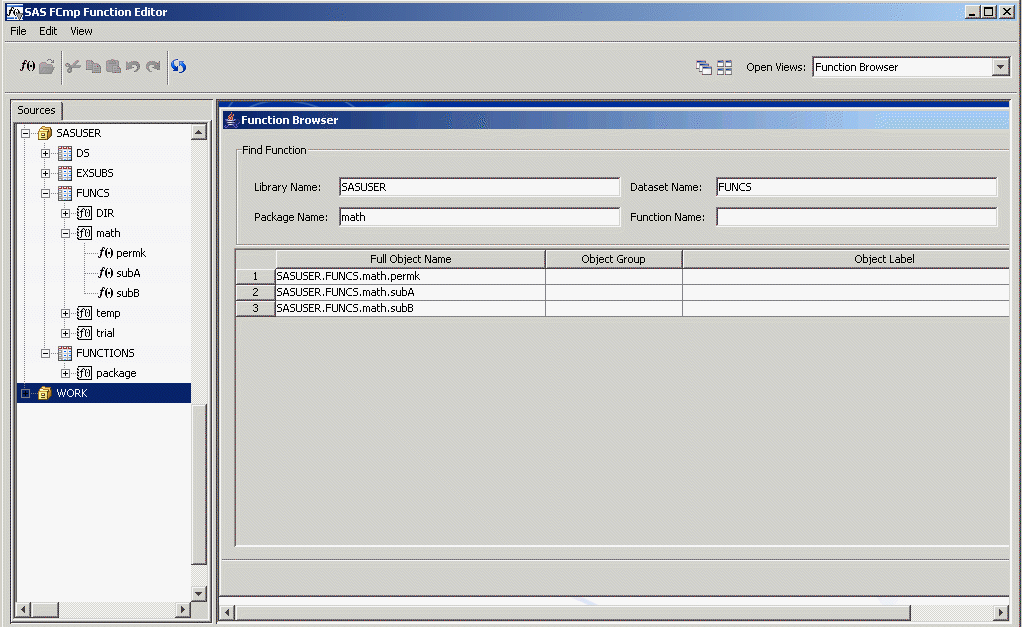
Task: Open the File menu
Action: coord(17,31)
